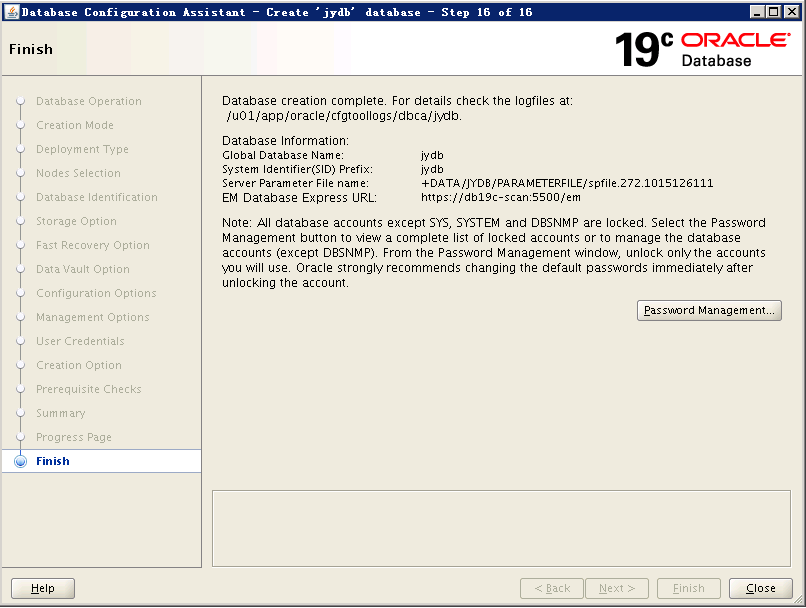Click the disabled Next button
806x608 pixels.
617,588
